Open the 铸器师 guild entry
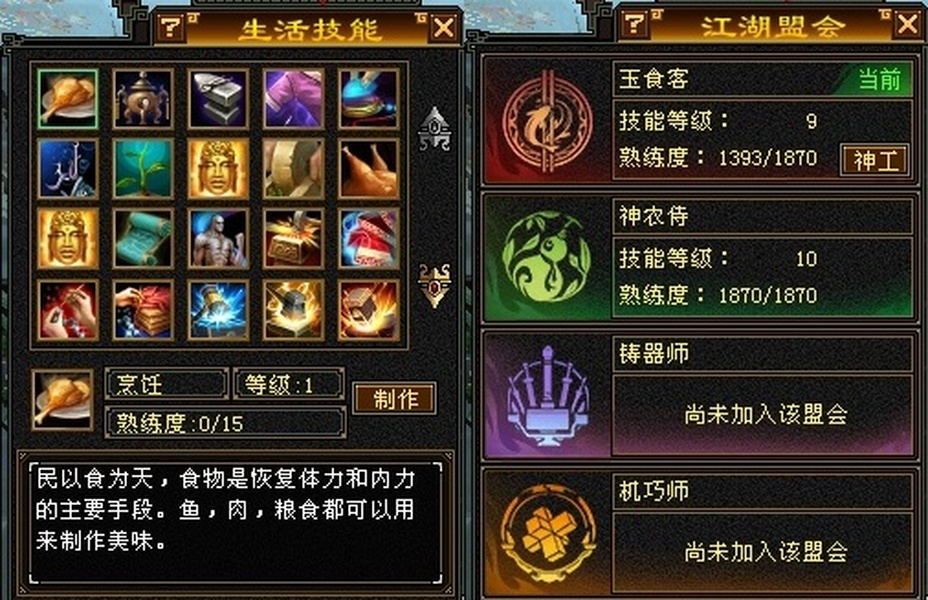 pos(698,395)
